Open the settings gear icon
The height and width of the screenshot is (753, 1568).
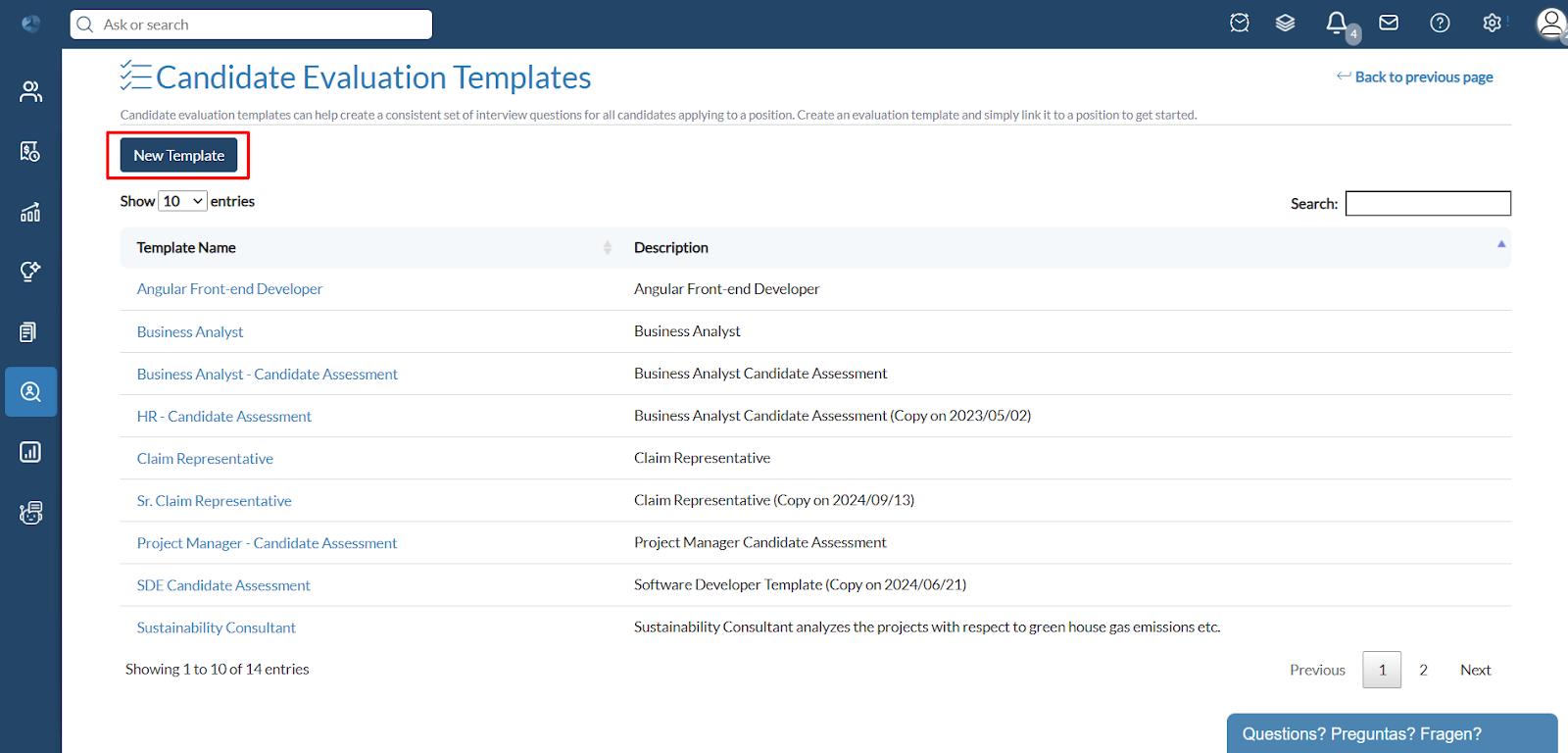point(1492,23)
